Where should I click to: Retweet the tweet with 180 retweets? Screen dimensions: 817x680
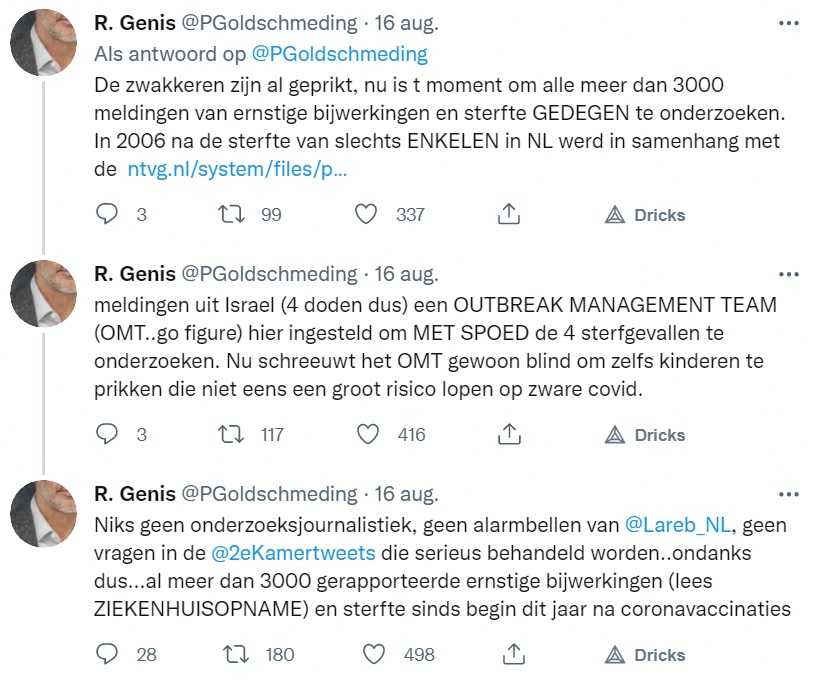tap(236, 654)
